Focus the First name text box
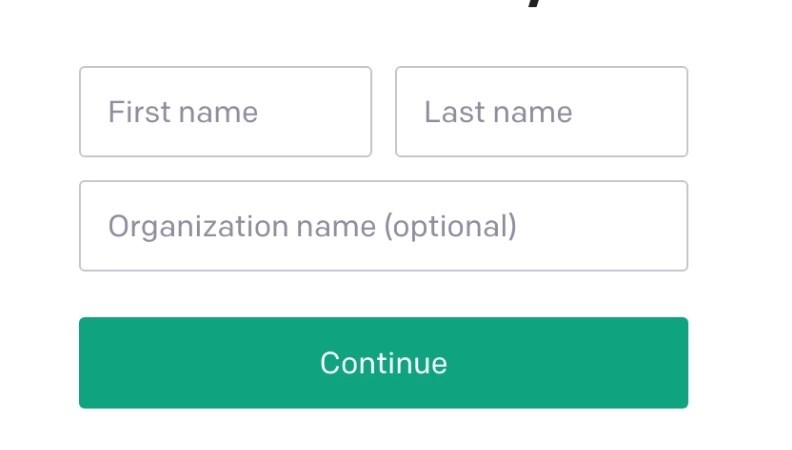Image resolution: width=792 pixels, height=450 pixels. [225, 112]
